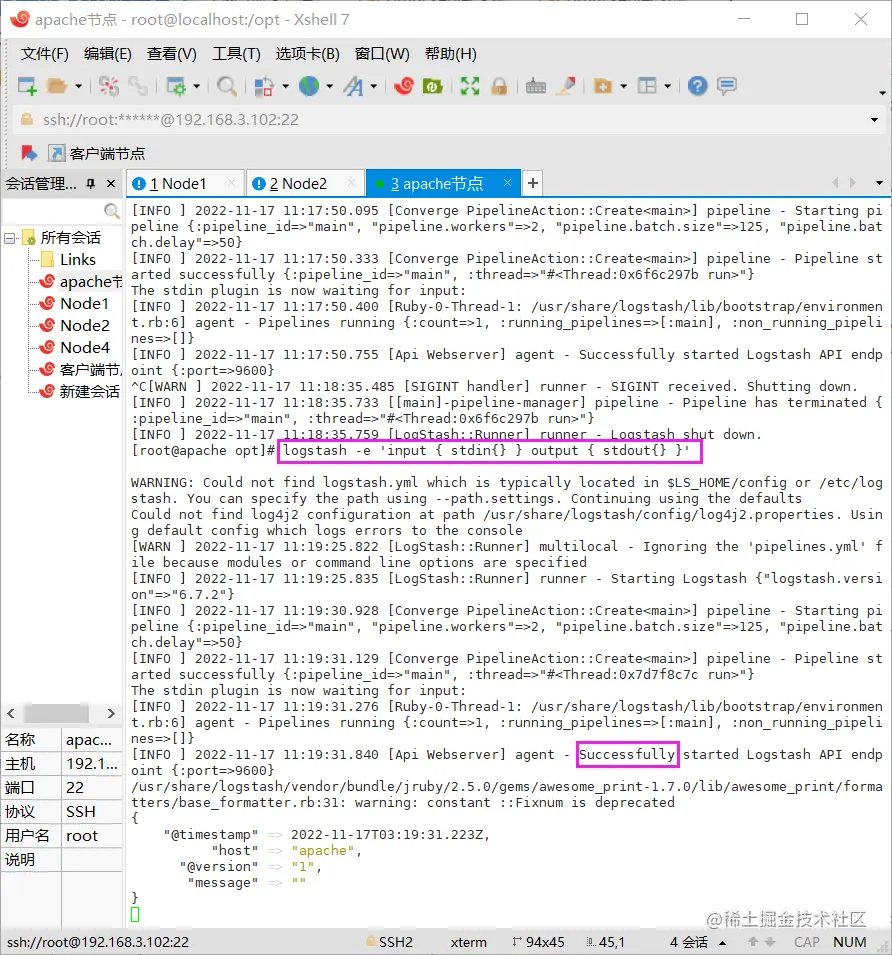Screen dimensions: 892x955
Task: Open the 选项卡(B) menu
Action: [x=307, y=54]
